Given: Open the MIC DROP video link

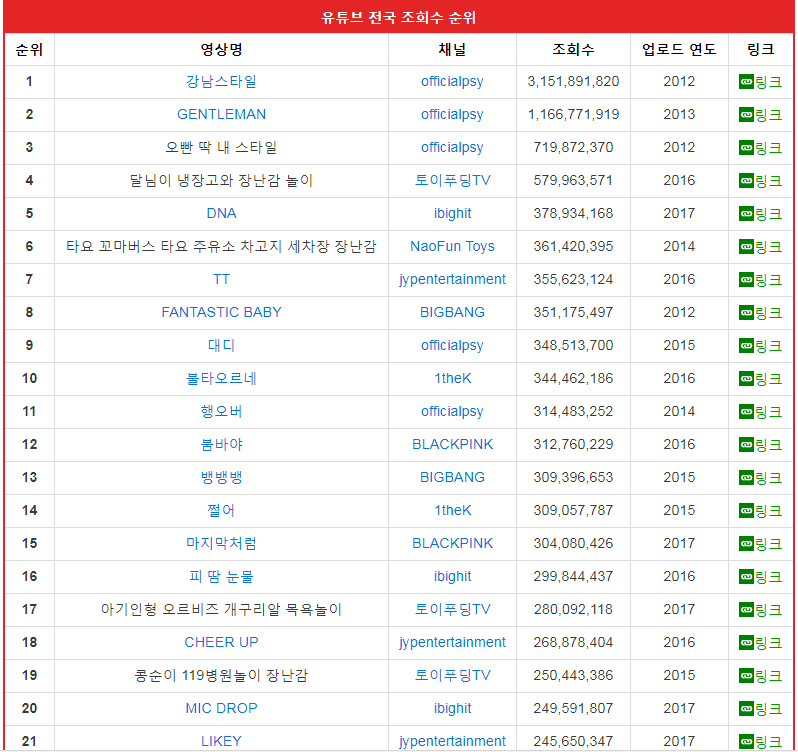Looking at the screenshot, I should (x=221, y=708).
